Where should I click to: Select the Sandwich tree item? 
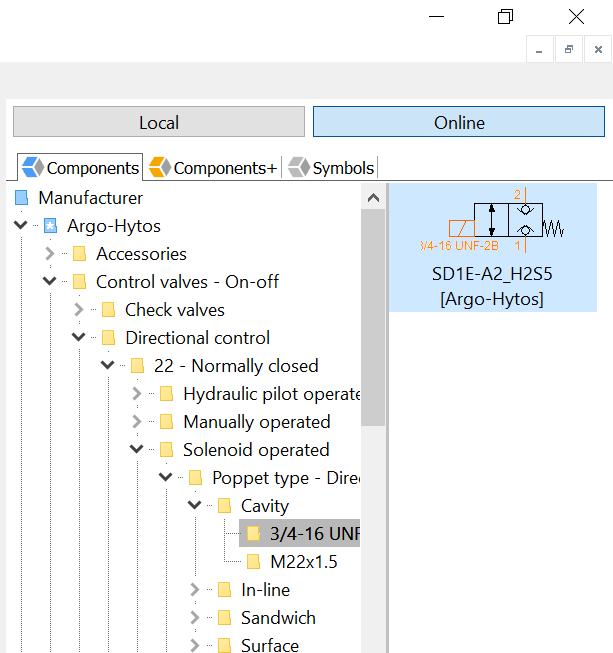point(278,618)
